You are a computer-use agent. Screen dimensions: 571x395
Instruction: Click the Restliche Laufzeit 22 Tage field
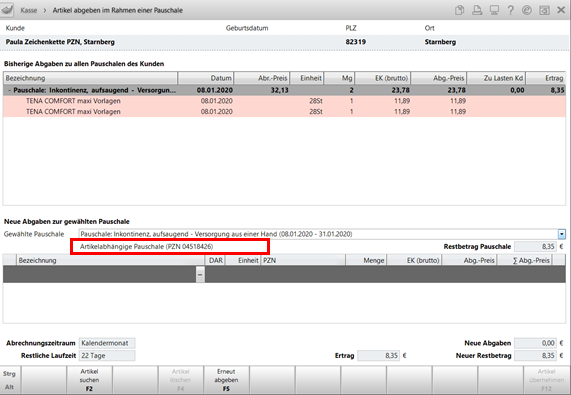click(107, 355)
